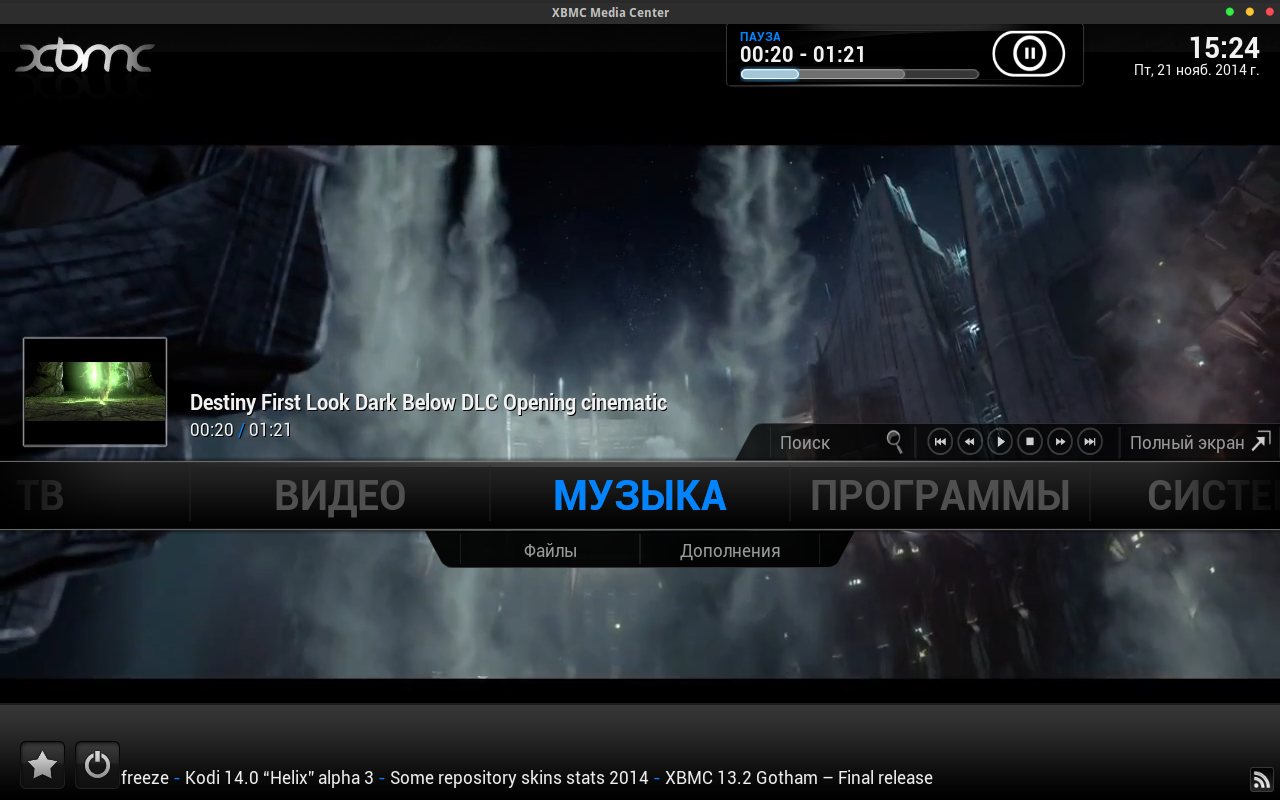Viewport: 1280px width, 800px height.
Task: Click the search magnifier icon
Action: 895,441
